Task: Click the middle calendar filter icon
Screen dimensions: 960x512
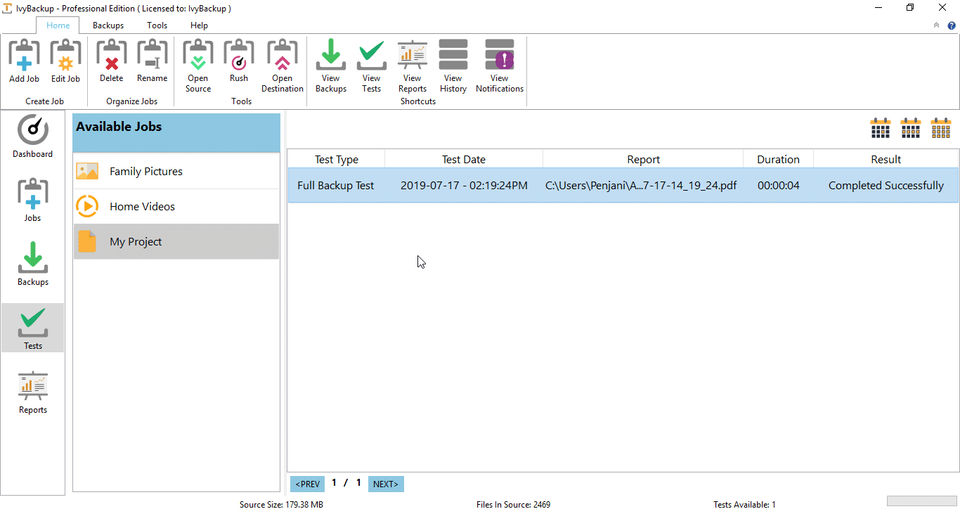Action: 910,128
